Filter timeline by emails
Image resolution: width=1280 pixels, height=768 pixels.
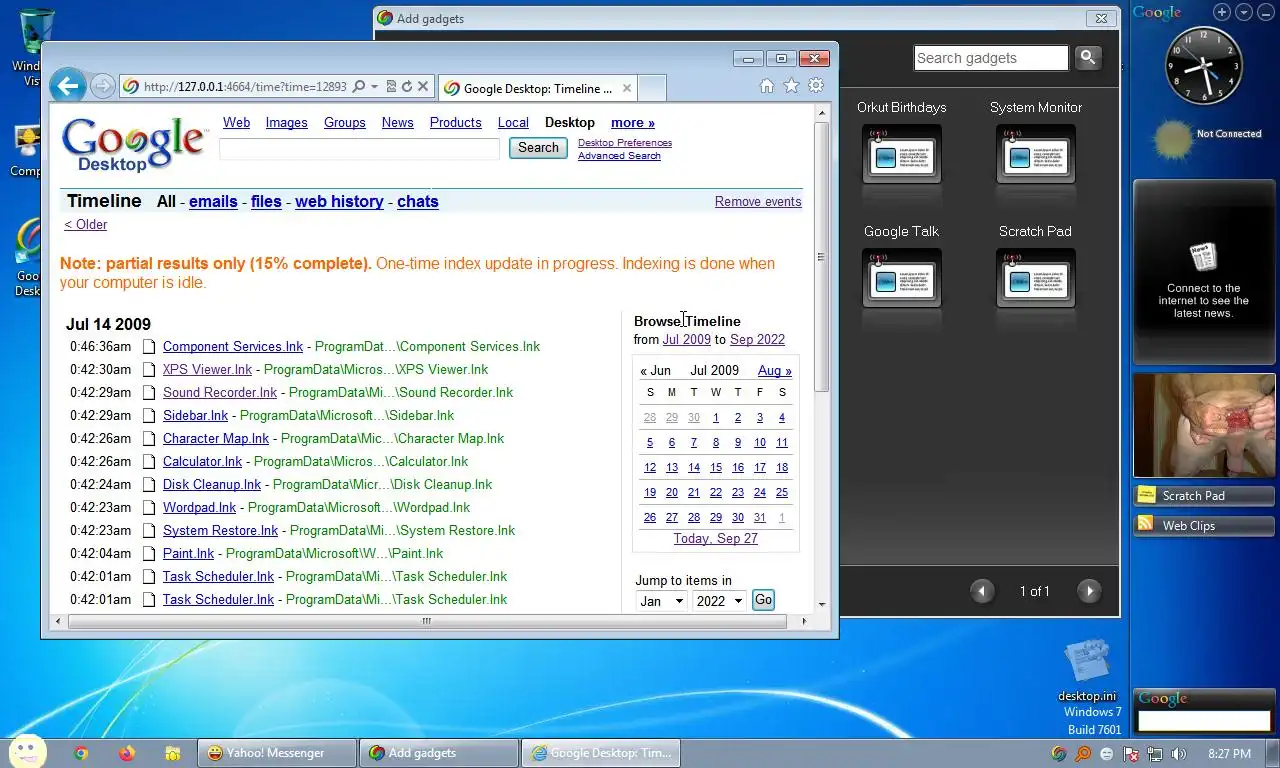(x=213, y=201)
